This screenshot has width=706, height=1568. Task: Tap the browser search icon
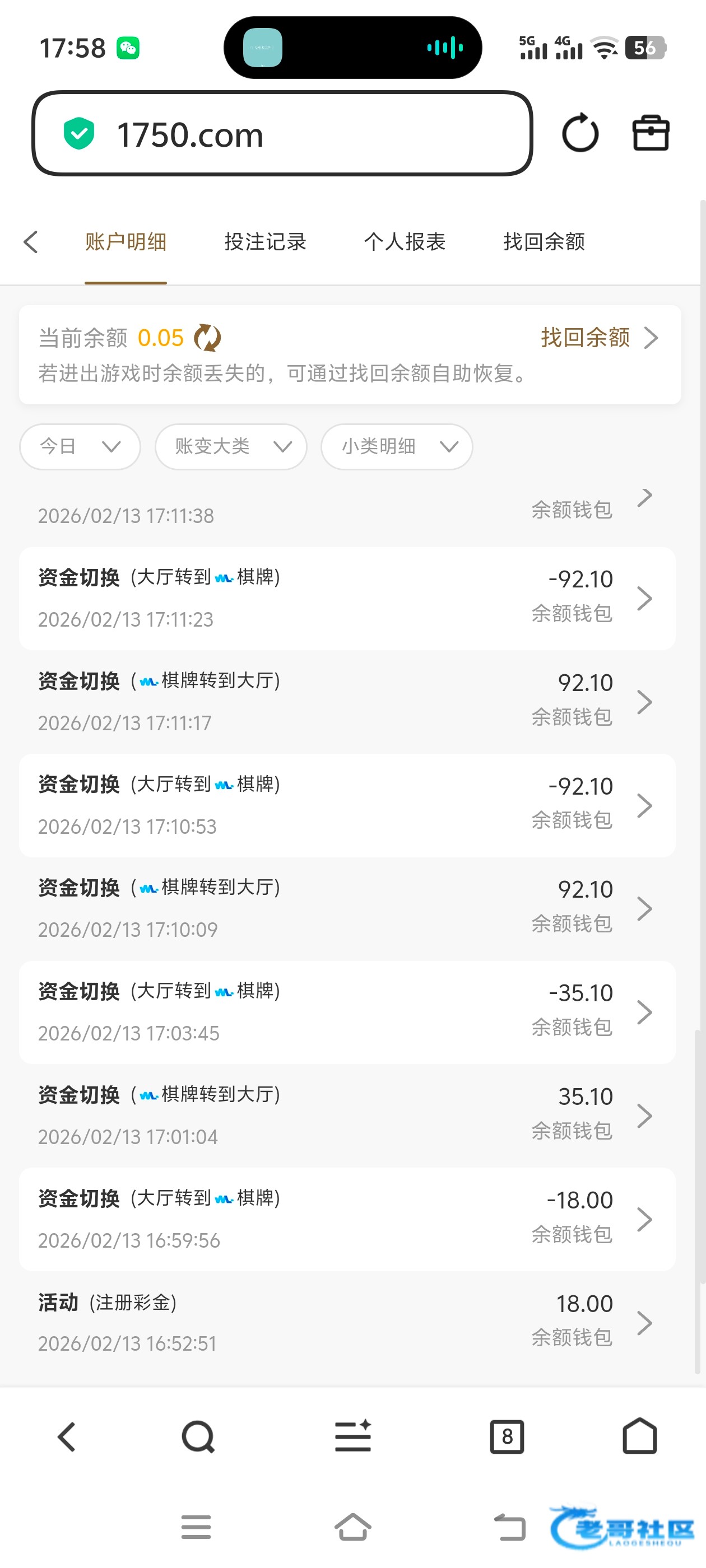point(198,1437)
